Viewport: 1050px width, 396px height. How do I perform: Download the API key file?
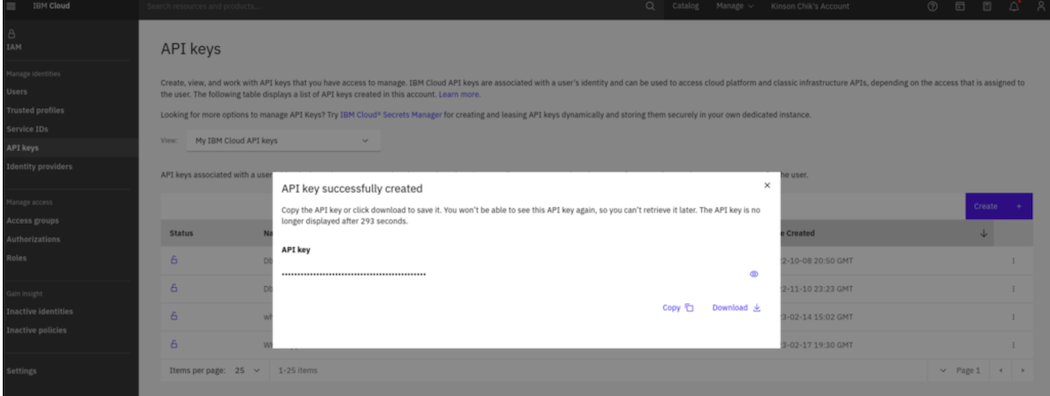pos(737,308)
